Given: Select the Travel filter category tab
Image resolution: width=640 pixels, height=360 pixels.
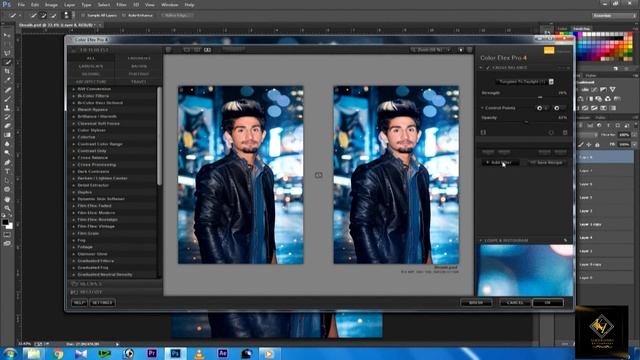Looking at the screenshot, I should [x=138, y=82].
